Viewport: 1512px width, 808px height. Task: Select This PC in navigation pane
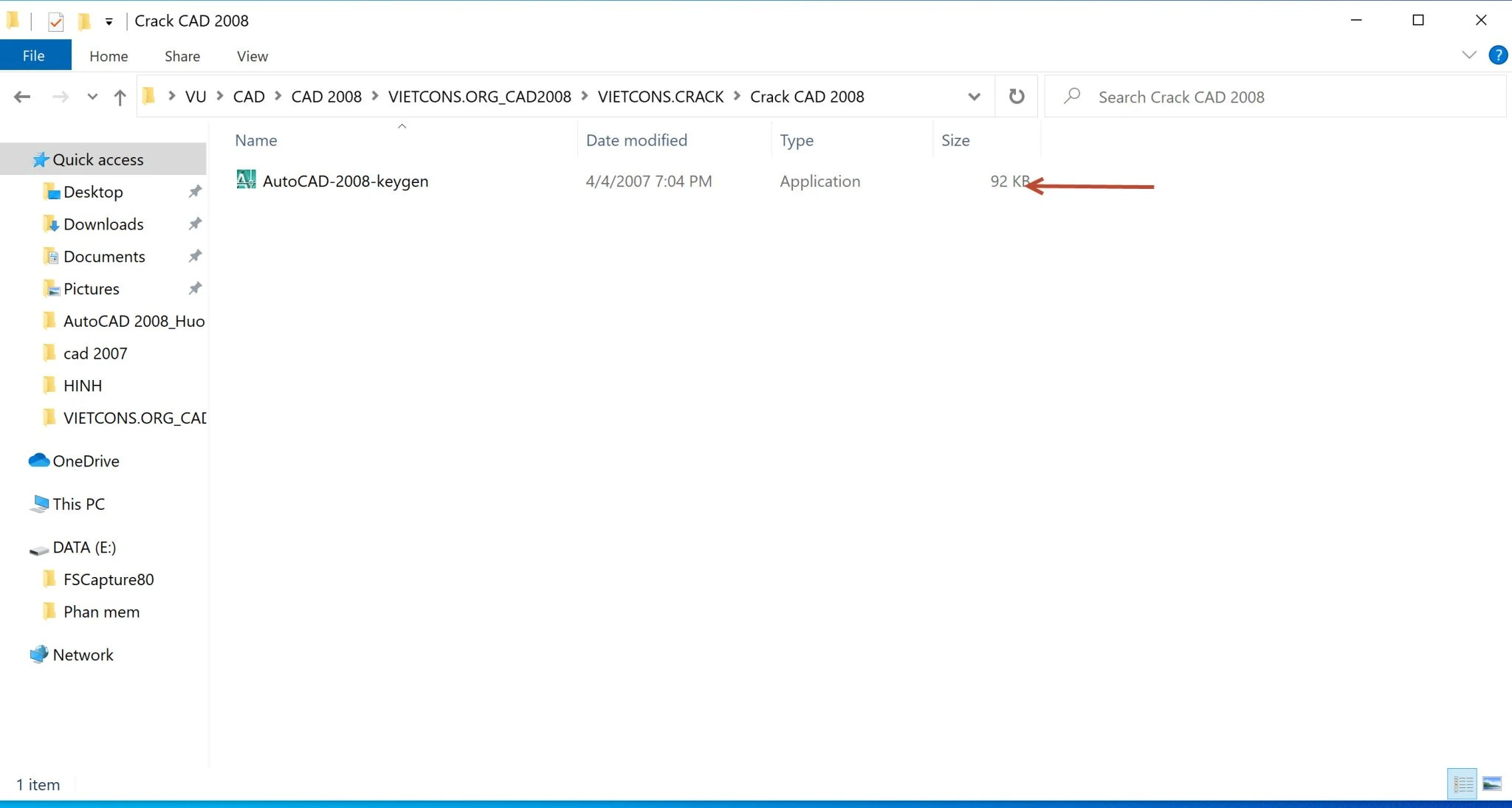click(x=78, y=504)
